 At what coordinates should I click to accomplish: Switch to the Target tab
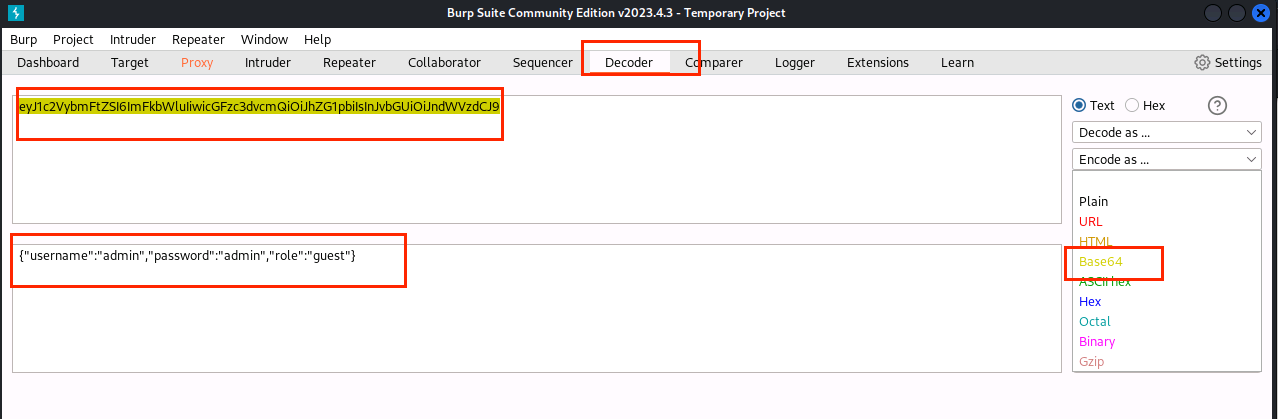point(130,62)
